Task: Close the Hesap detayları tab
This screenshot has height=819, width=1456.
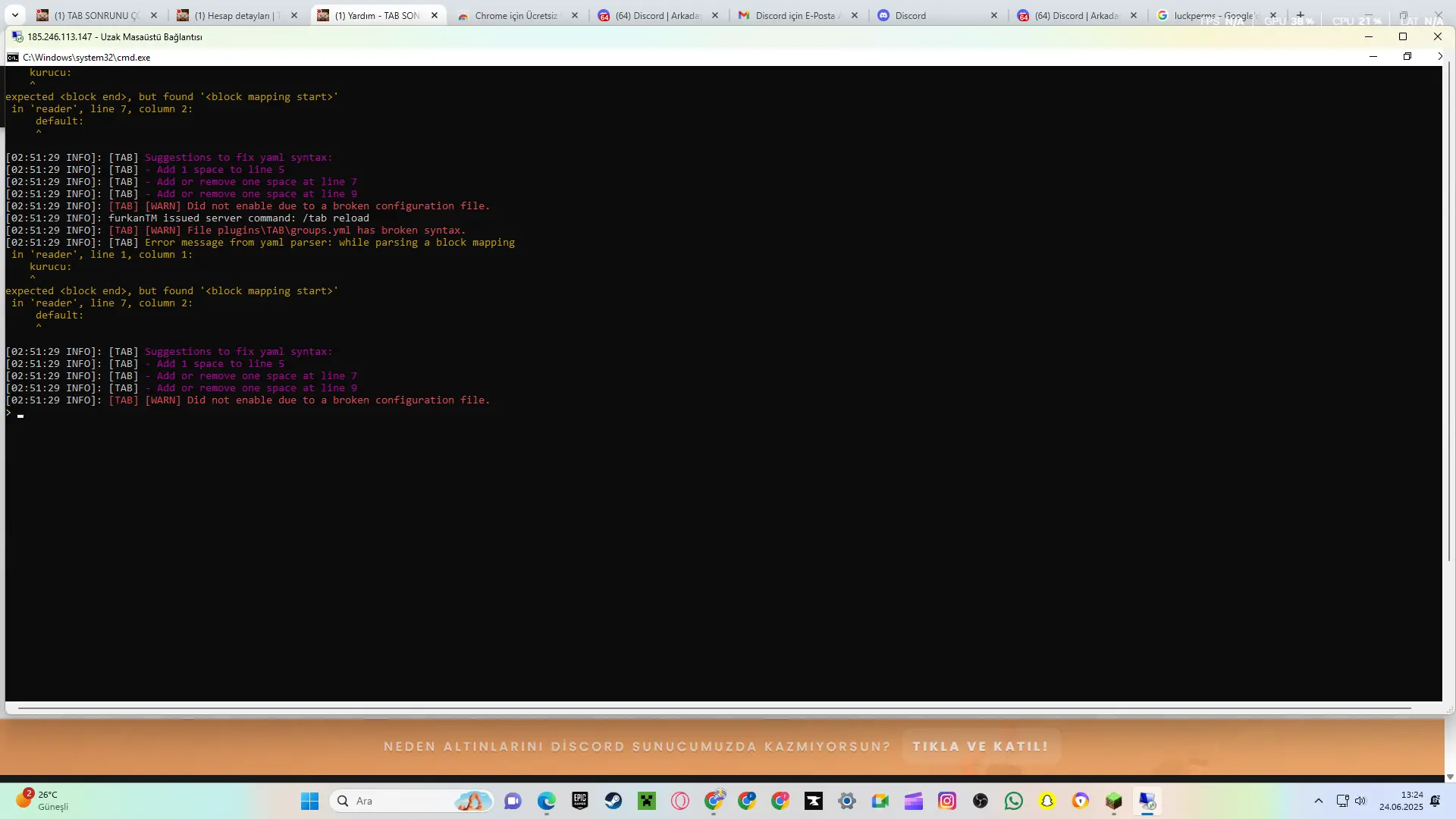Action: point(294,15)
